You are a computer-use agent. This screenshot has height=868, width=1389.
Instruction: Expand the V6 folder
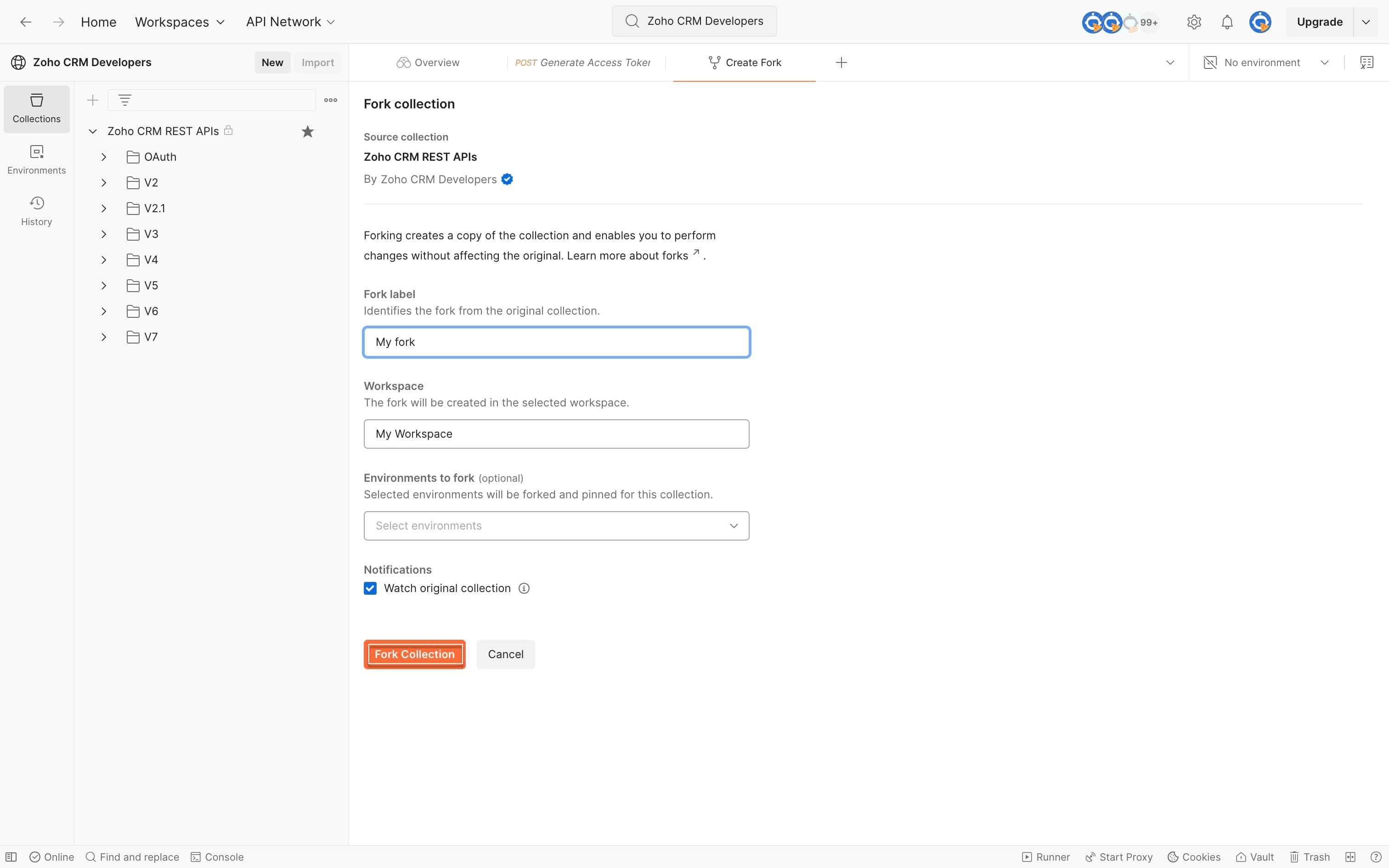pyautogui.click(x=103, y=311)
